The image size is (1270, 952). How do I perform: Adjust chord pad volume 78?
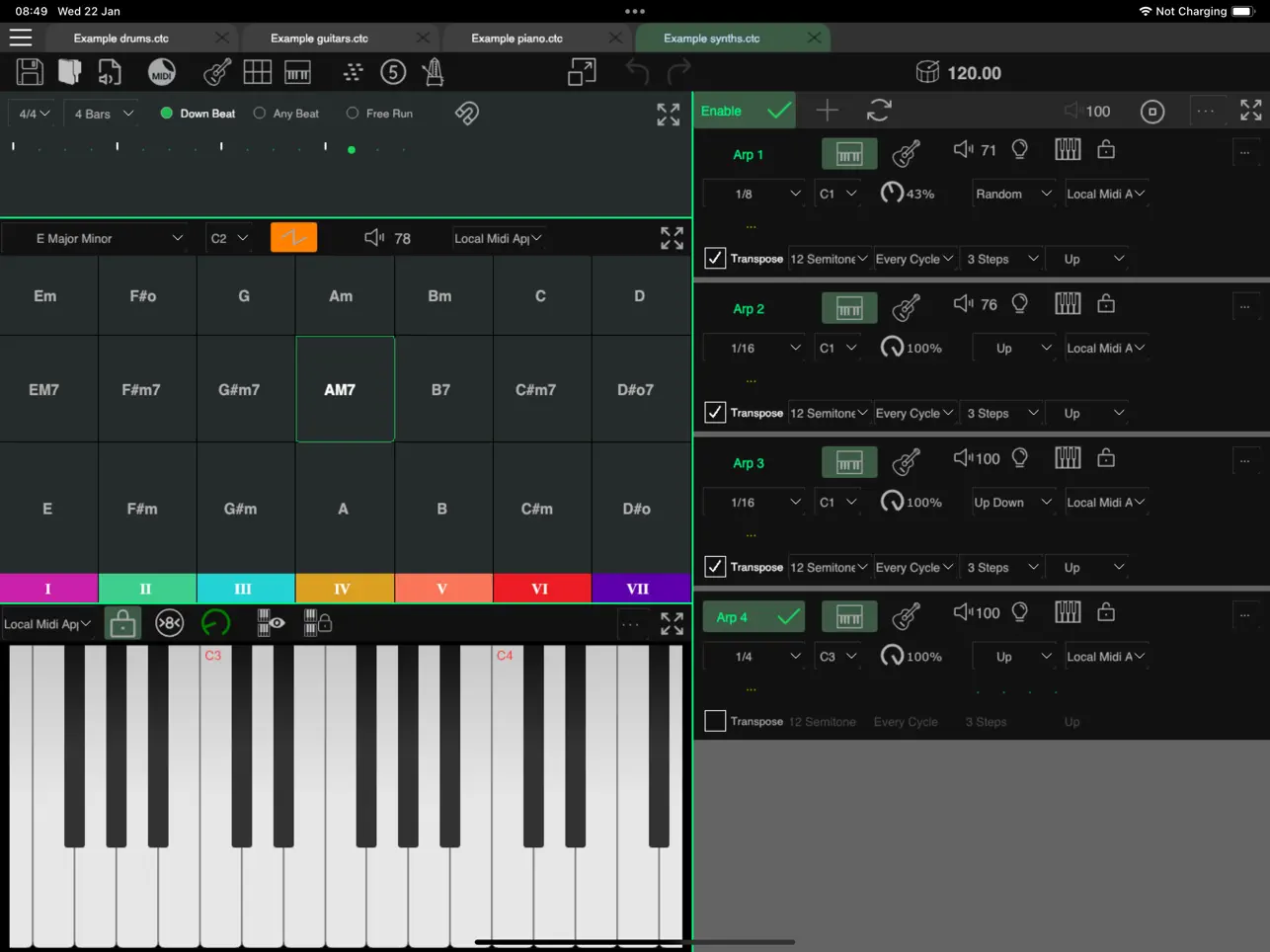tap(388, 238)
